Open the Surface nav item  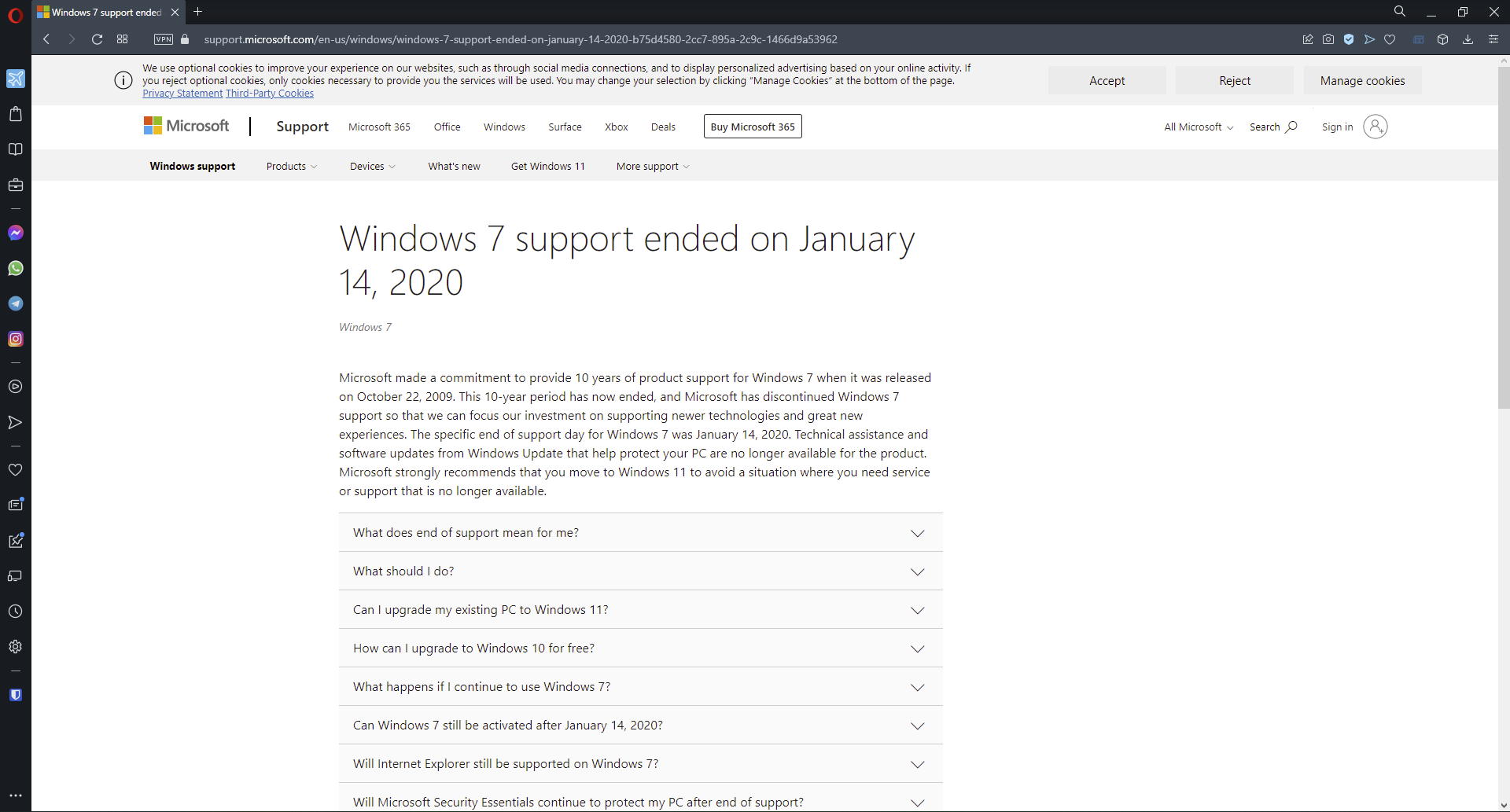click(565, 127)
